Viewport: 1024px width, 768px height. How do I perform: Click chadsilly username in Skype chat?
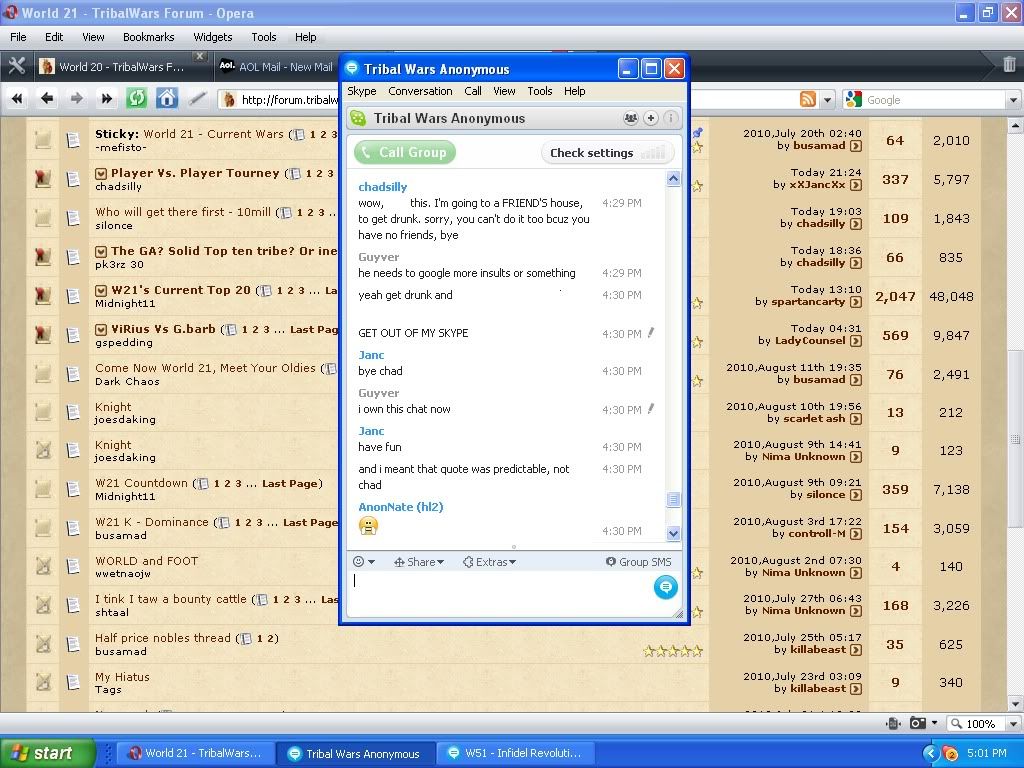point(383,187)
